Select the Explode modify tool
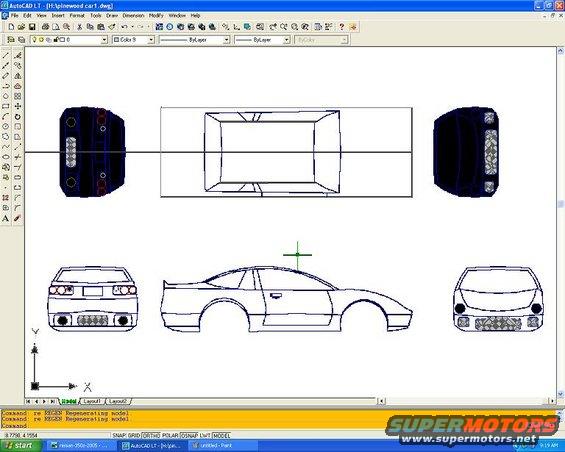The height and width of the screenshot is (452, 565). pos(18,218)
